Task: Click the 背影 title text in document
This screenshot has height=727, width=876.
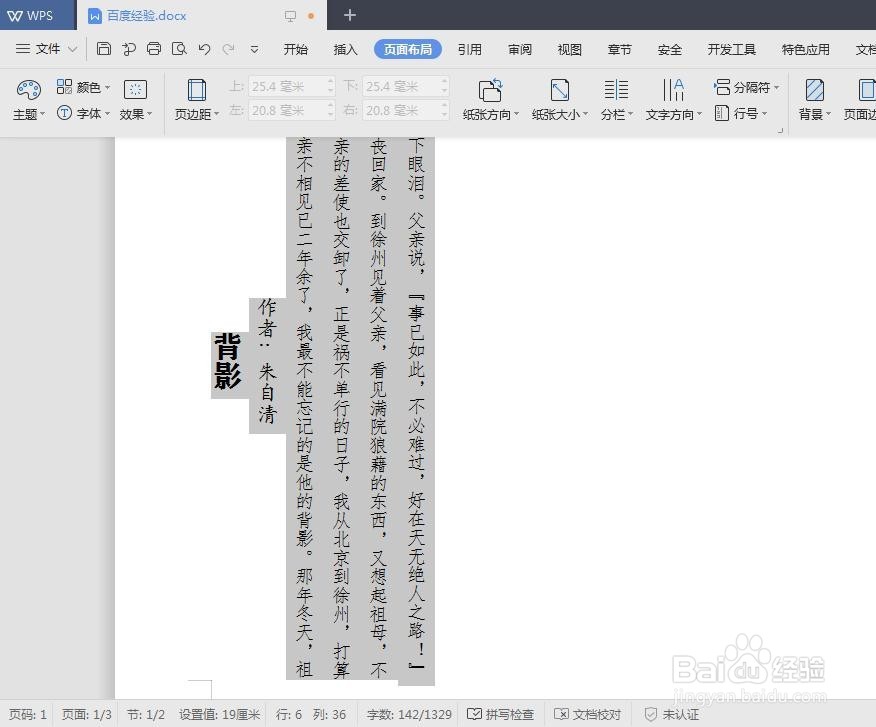Action: pyautogui.click(x=228, y=361)
